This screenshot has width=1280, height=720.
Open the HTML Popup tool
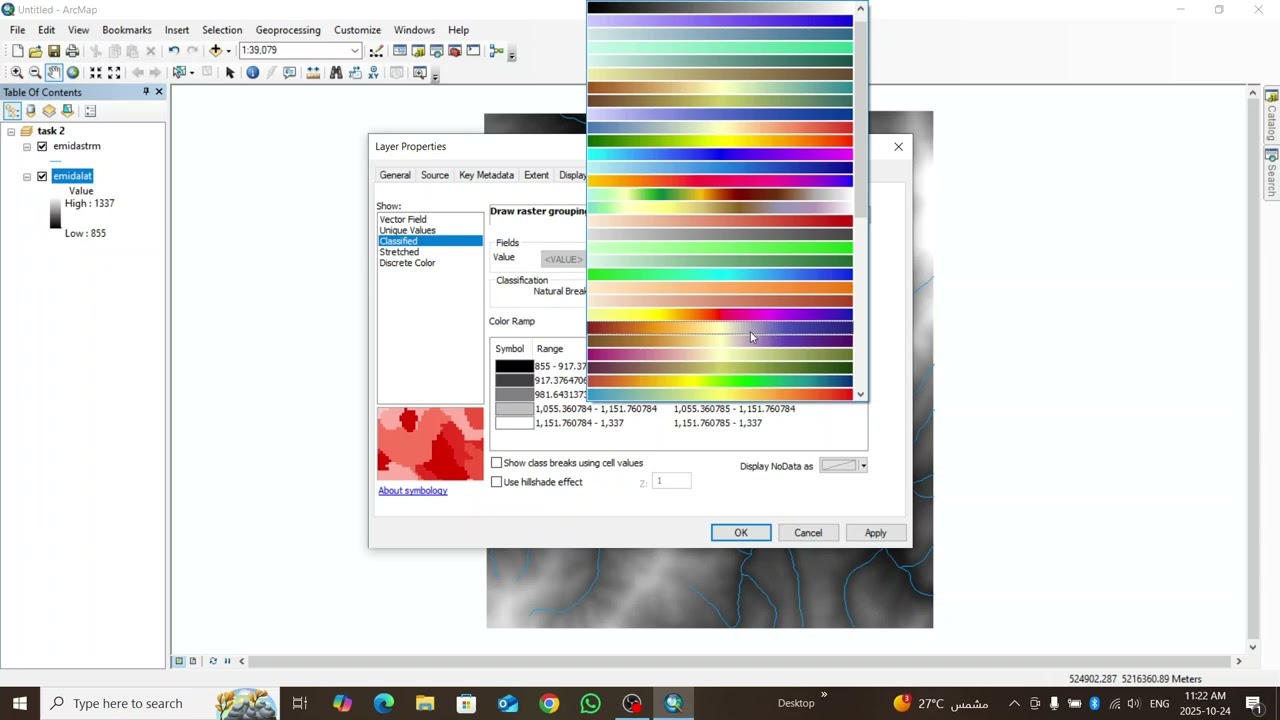(290, 73)
